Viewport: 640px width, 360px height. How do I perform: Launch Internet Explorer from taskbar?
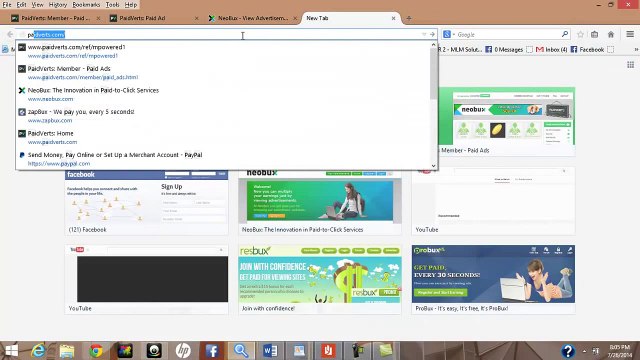[x=38, y=351]
